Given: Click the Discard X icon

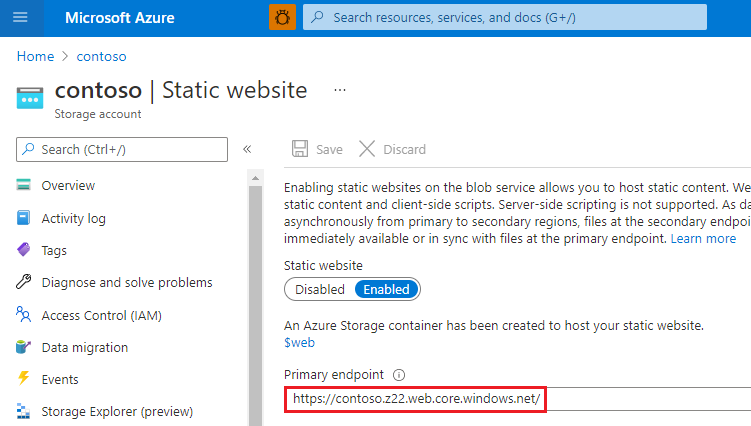Looking at the screenshot, I should (367, 149).
